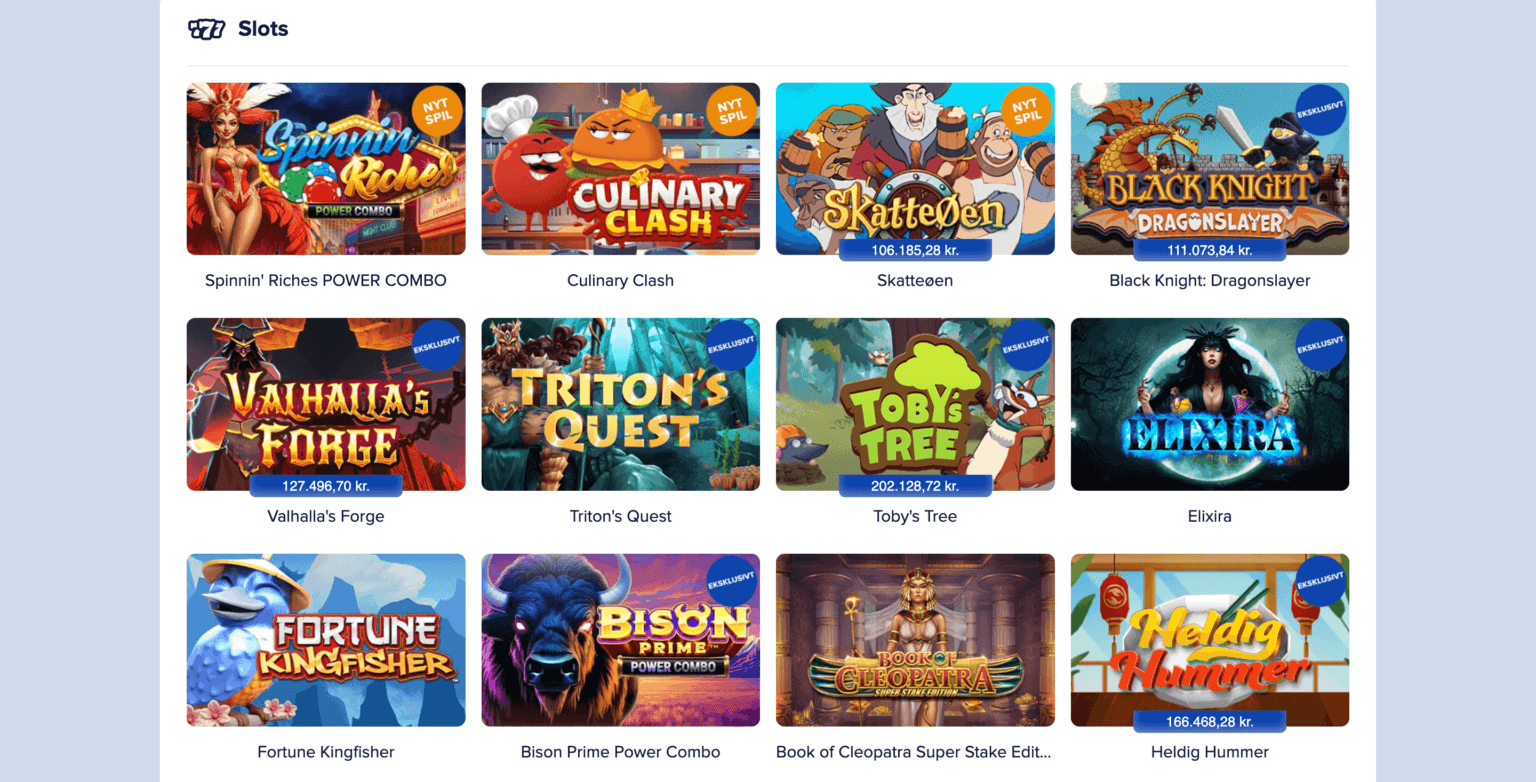The image size is (1536, 782).
Task: Click the NYT SPIL badge on Culinary Clash
Action: pos(732,111)
